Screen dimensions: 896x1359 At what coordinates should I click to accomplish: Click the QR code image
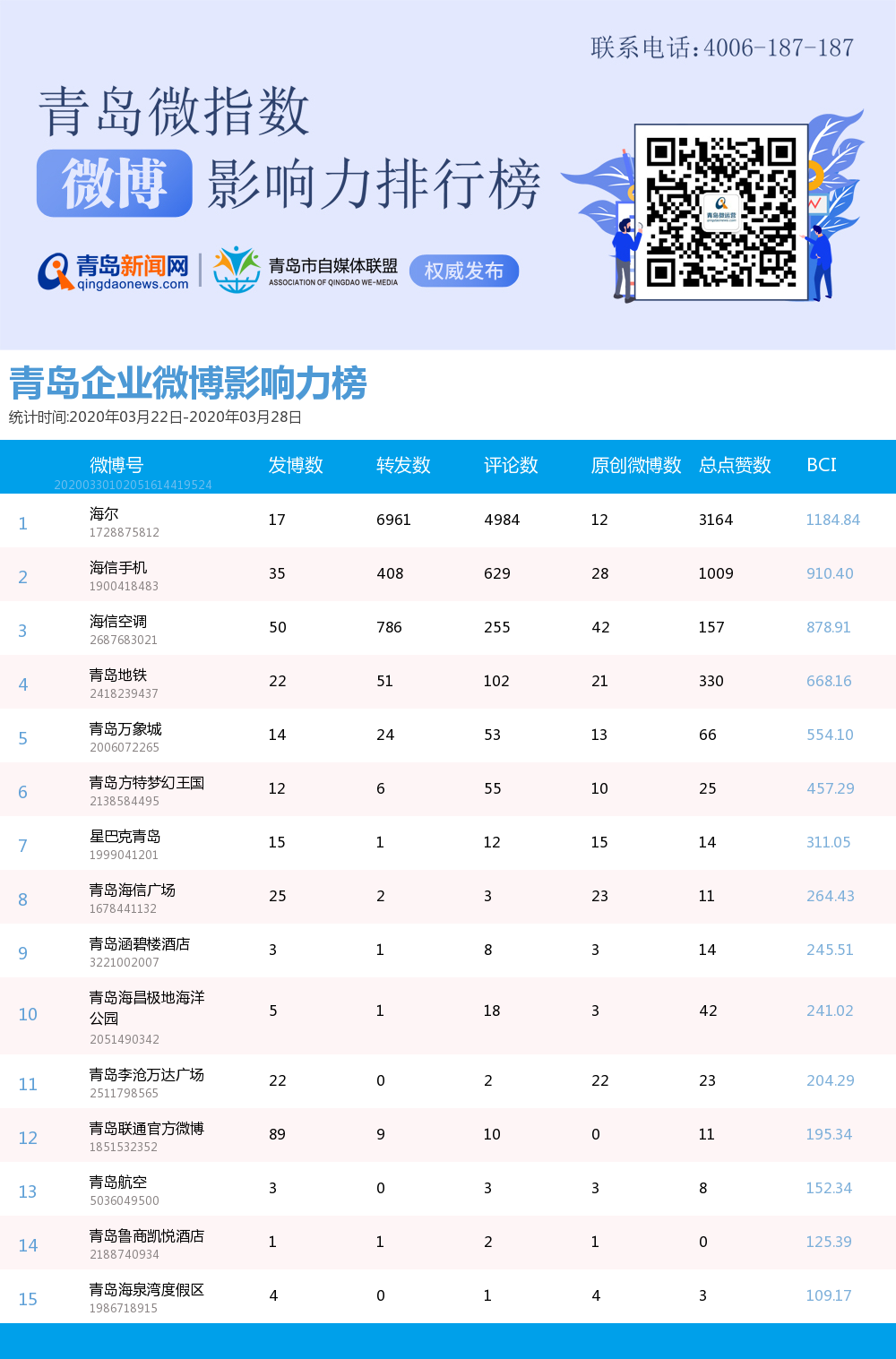click(x=721, y=212)
